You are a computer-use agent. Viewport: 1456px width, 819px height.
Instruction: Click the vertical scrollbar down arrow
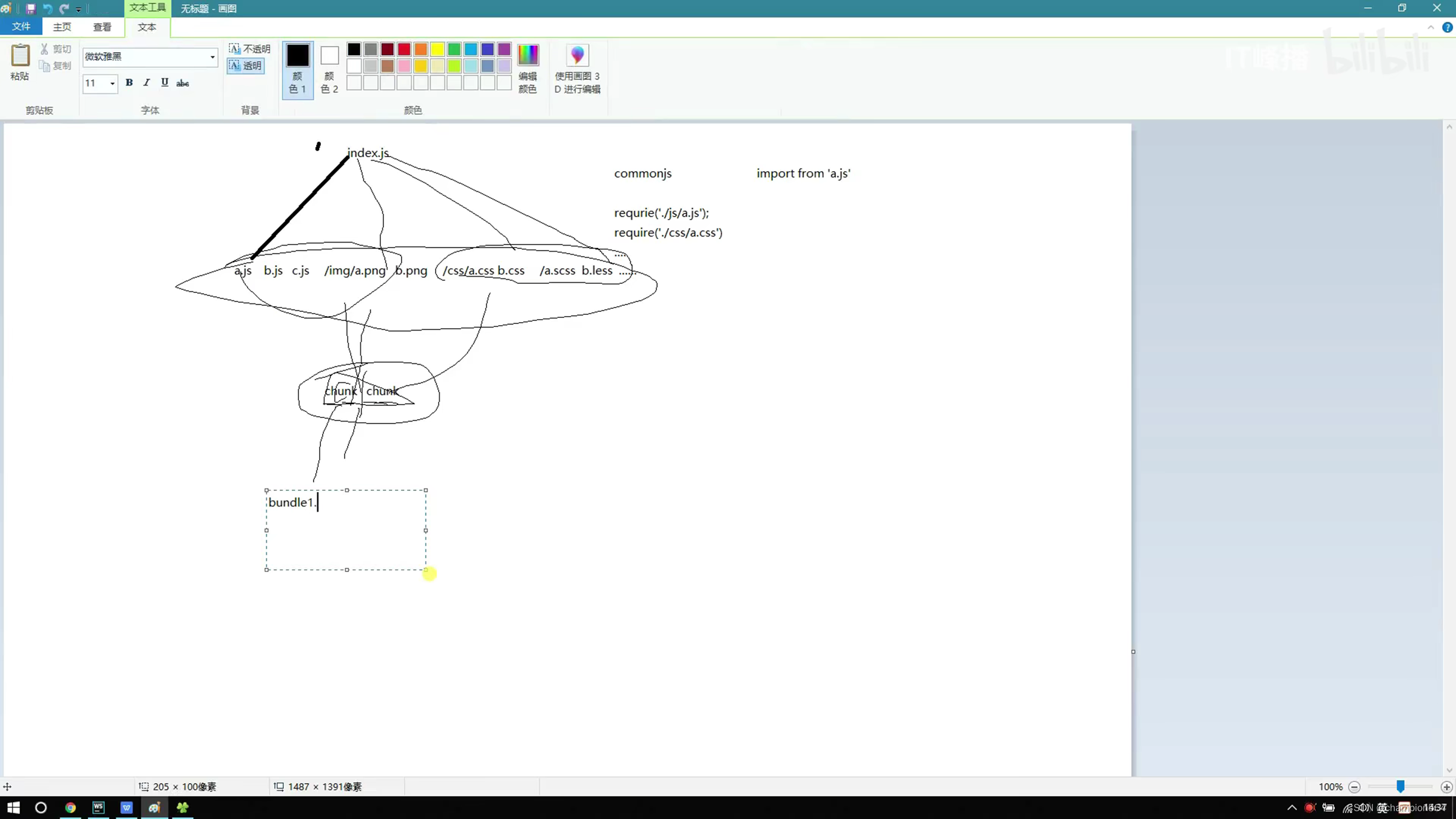[1449, 770]
